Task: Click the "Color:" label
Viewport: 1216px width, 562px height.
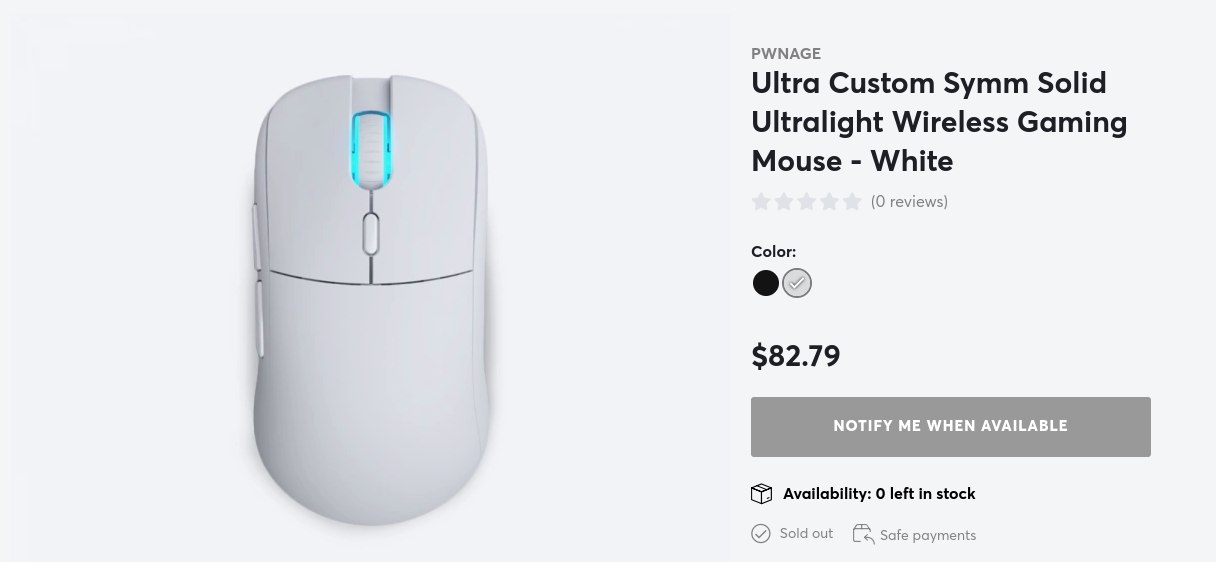Action: [x=774, y=252]
